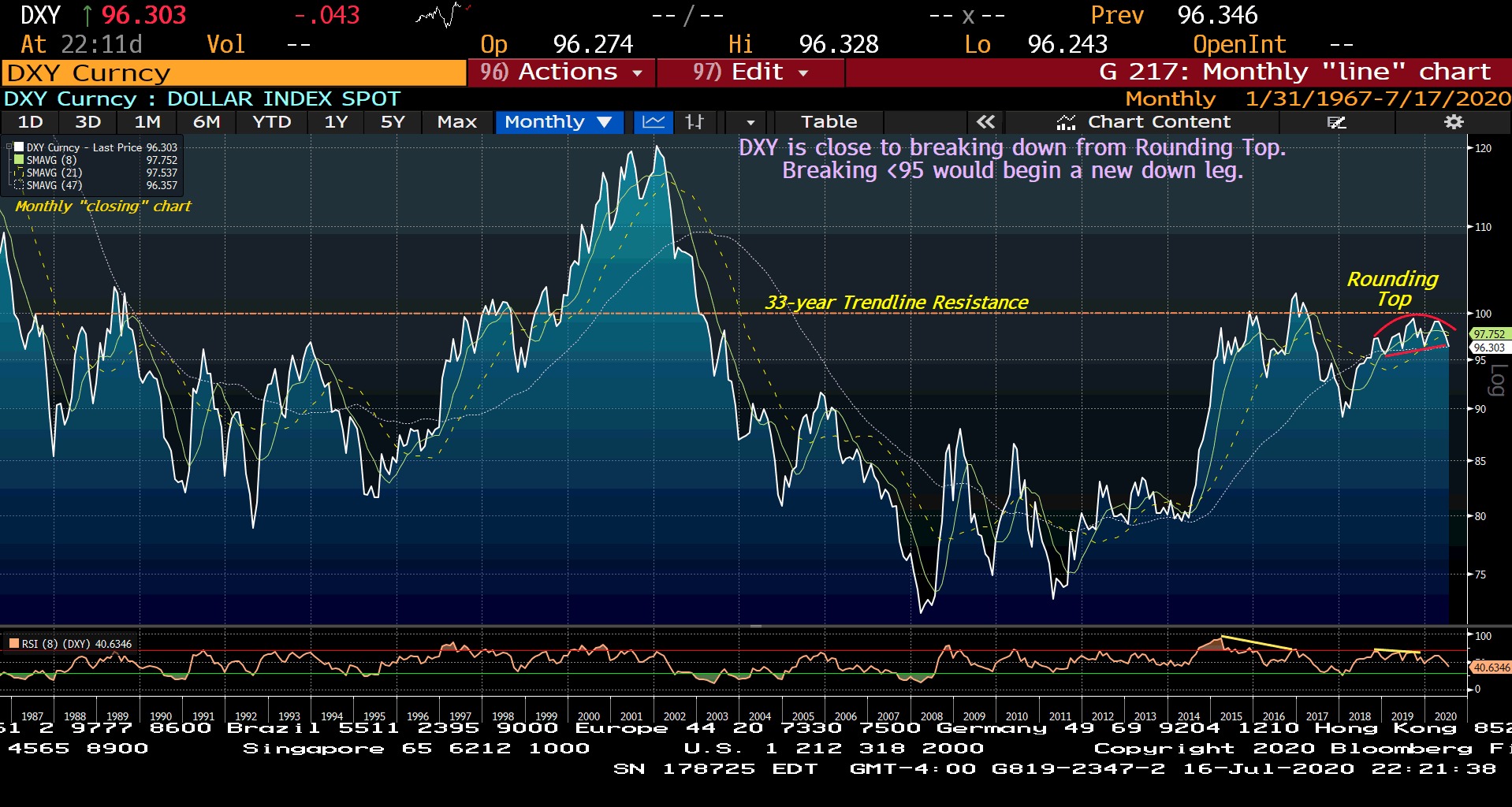Click the 75 price axis label
Screen dimensions: 1512x807
[1480, 575]
